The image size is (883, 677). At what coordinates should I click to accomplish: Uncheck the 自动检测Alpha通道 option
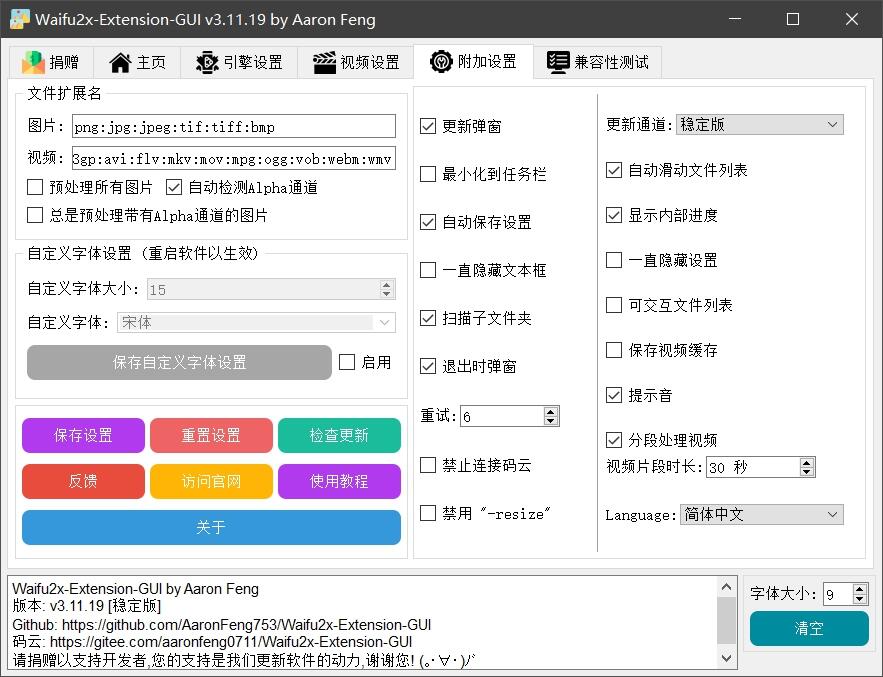tap(174, 187)
